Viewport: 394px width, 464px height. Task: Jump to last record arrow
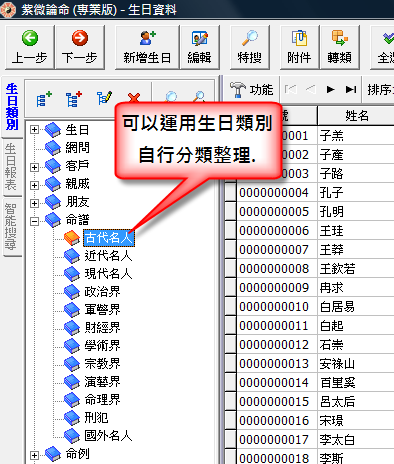tap(351, 89)
